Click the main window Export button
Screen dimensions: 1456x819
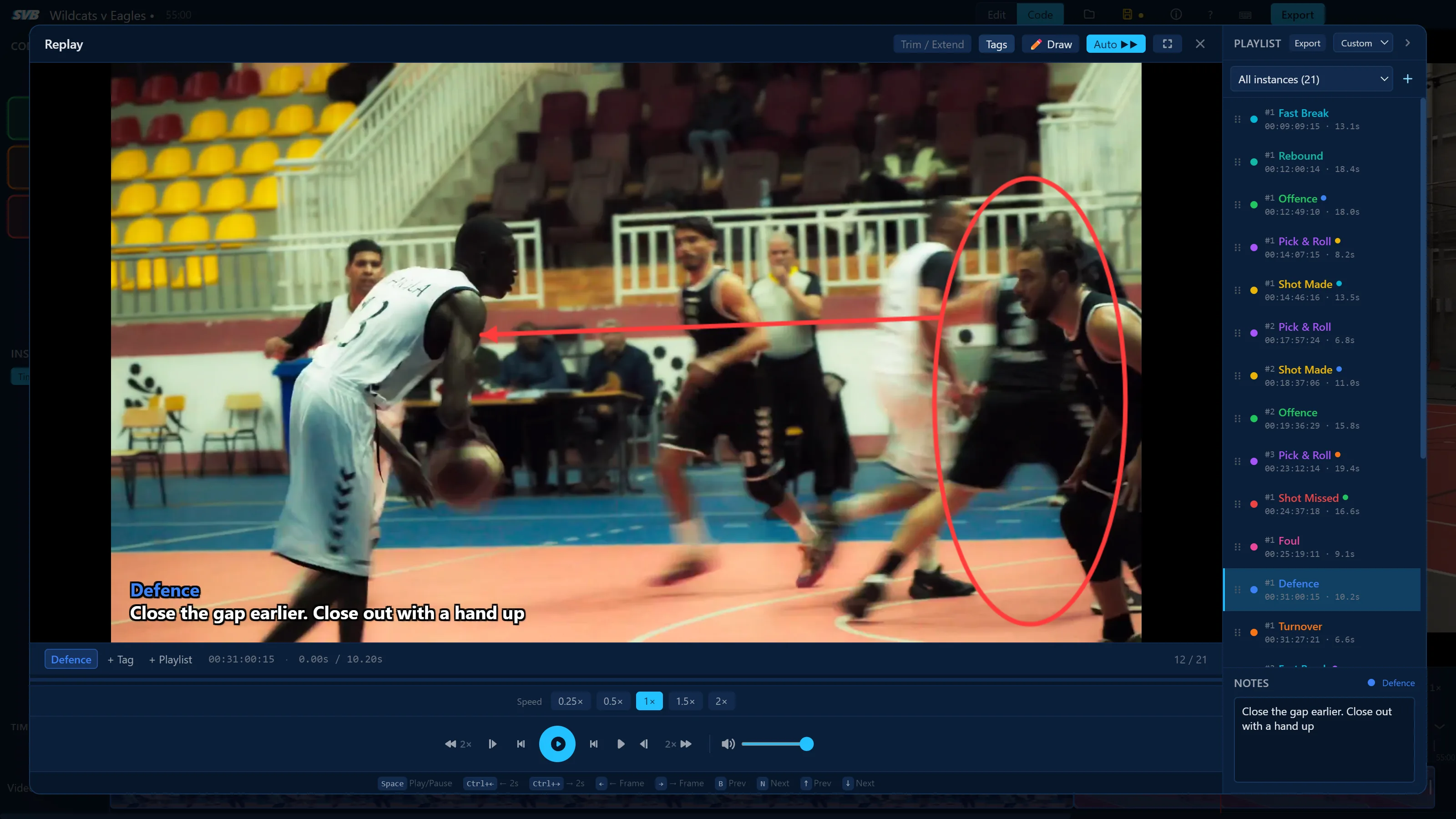click(1297, 15)
